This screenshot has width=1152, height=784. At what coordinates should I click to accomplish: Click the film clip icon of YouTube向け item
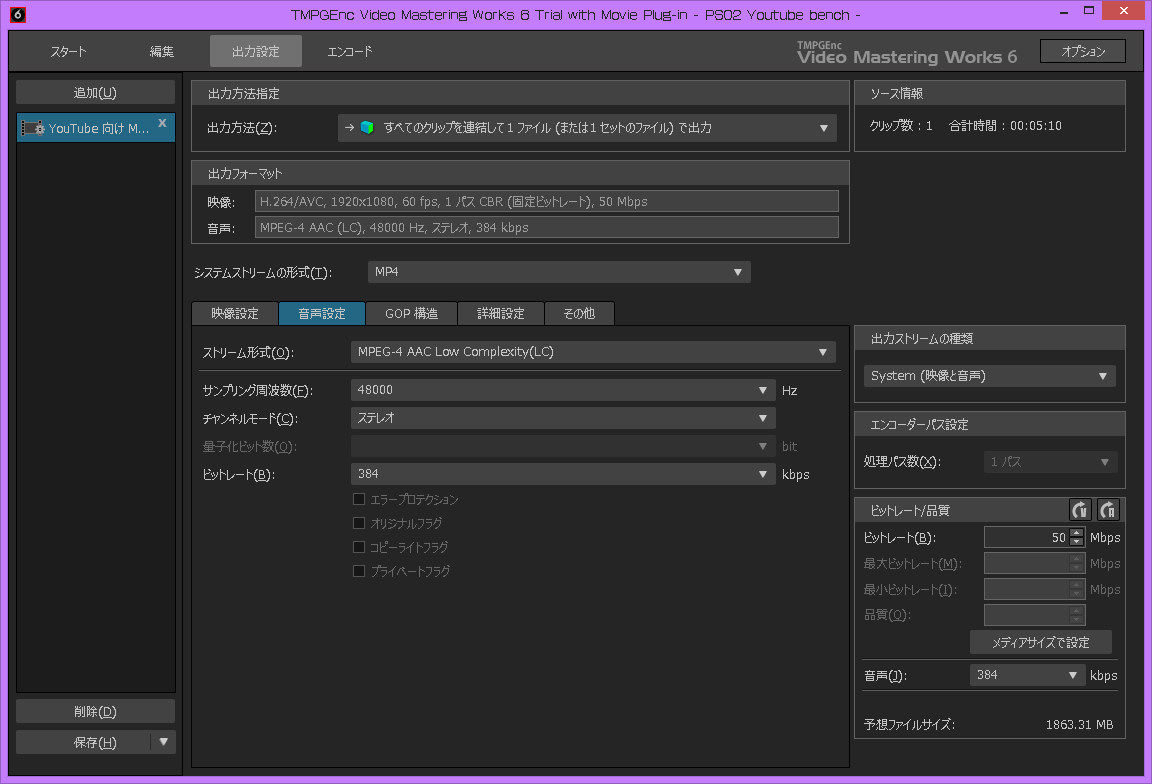click(32, 129)
